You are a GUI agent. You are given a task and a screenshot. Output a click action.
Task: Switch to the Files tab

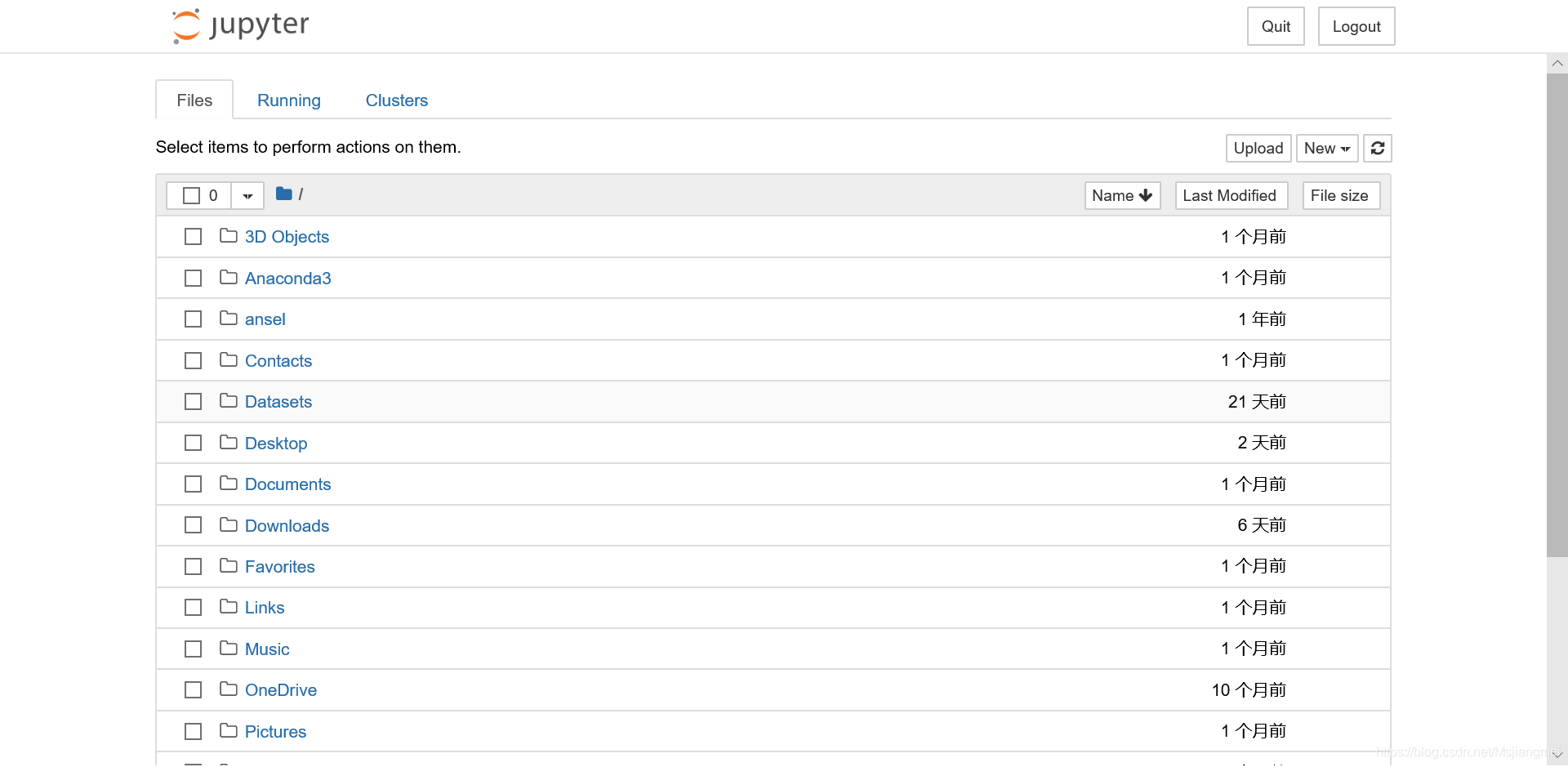click(194, 100)
